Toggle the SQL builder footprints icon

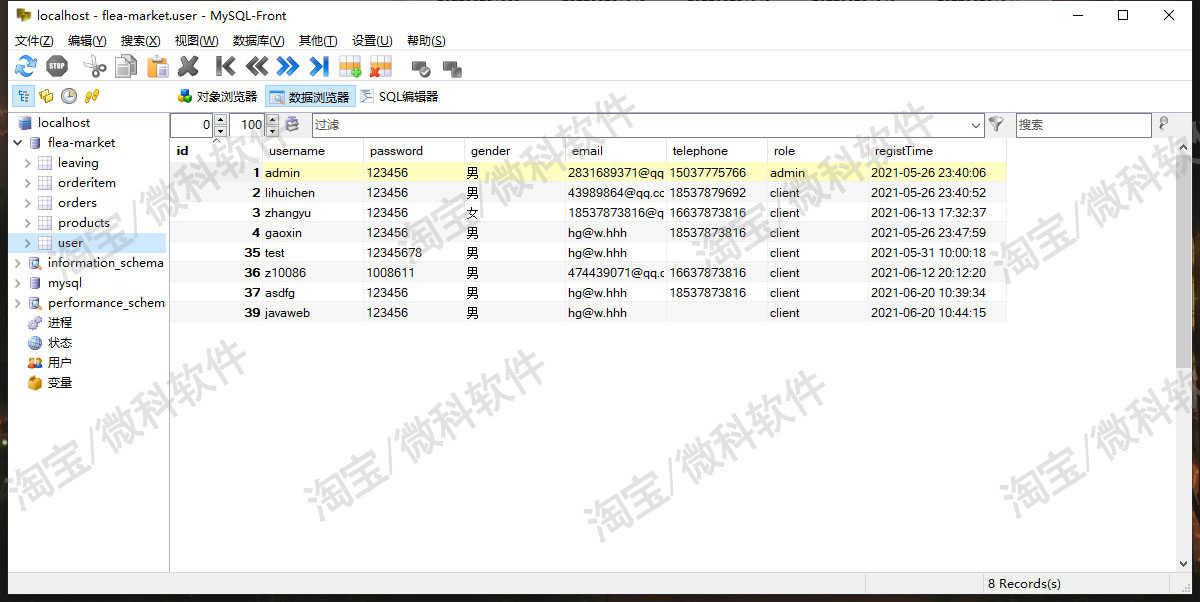(92, 96)
